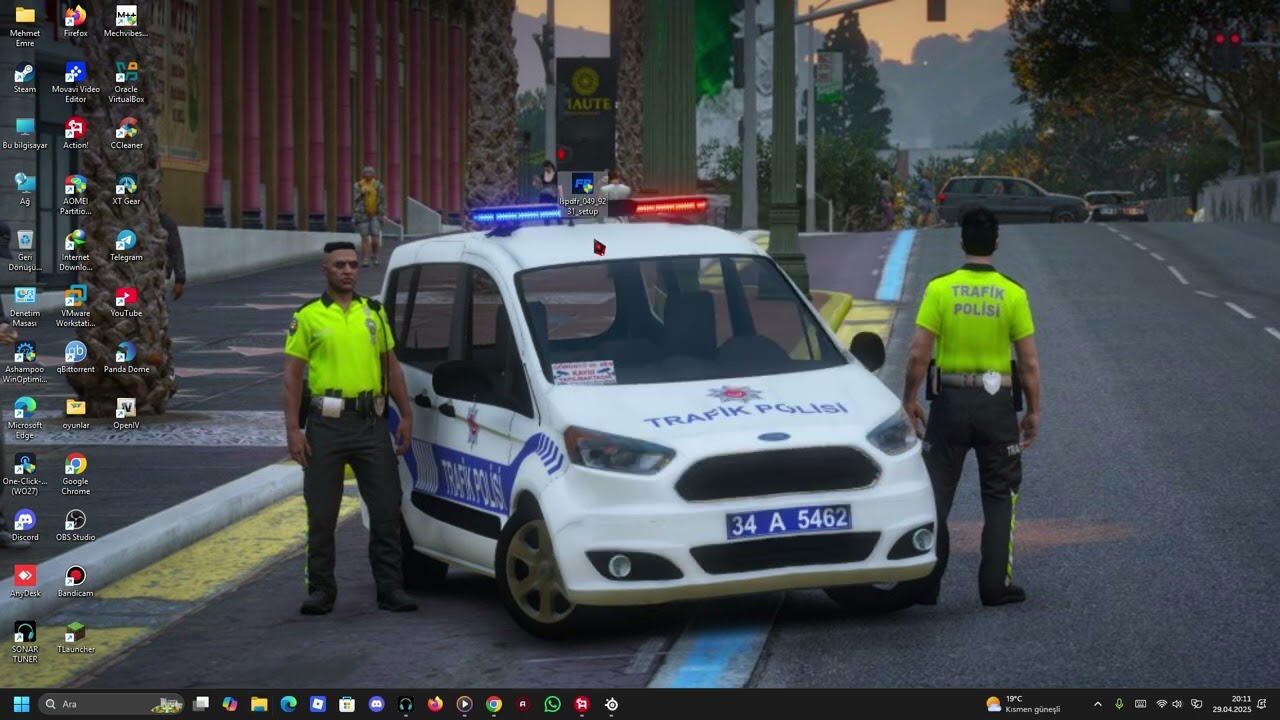The height and width of the screenshot is (720, 1280).
Task: Open the Action! desktop shortcut
Action: click(x=75, y=134)
